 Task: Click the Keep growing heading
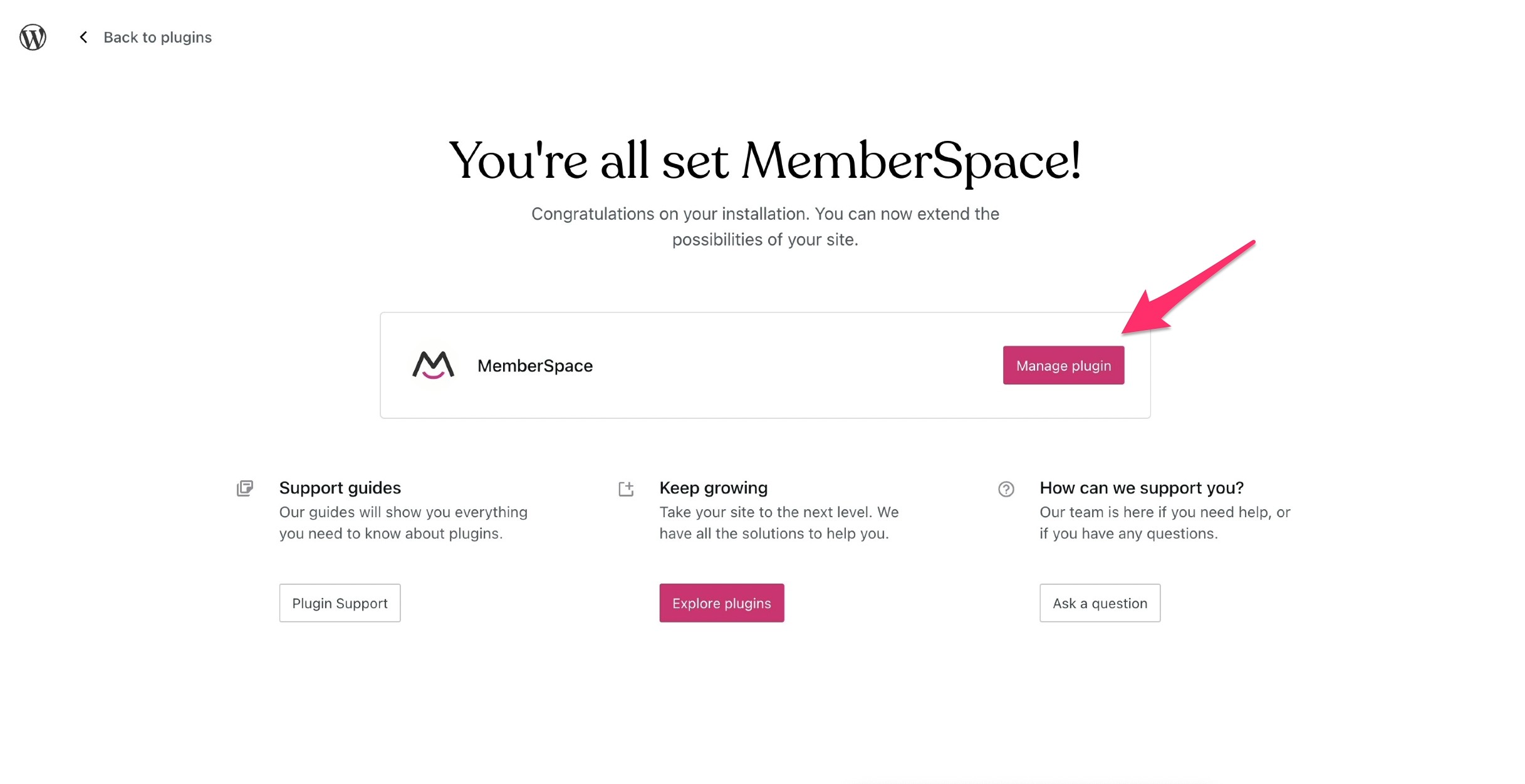(713, 487)
